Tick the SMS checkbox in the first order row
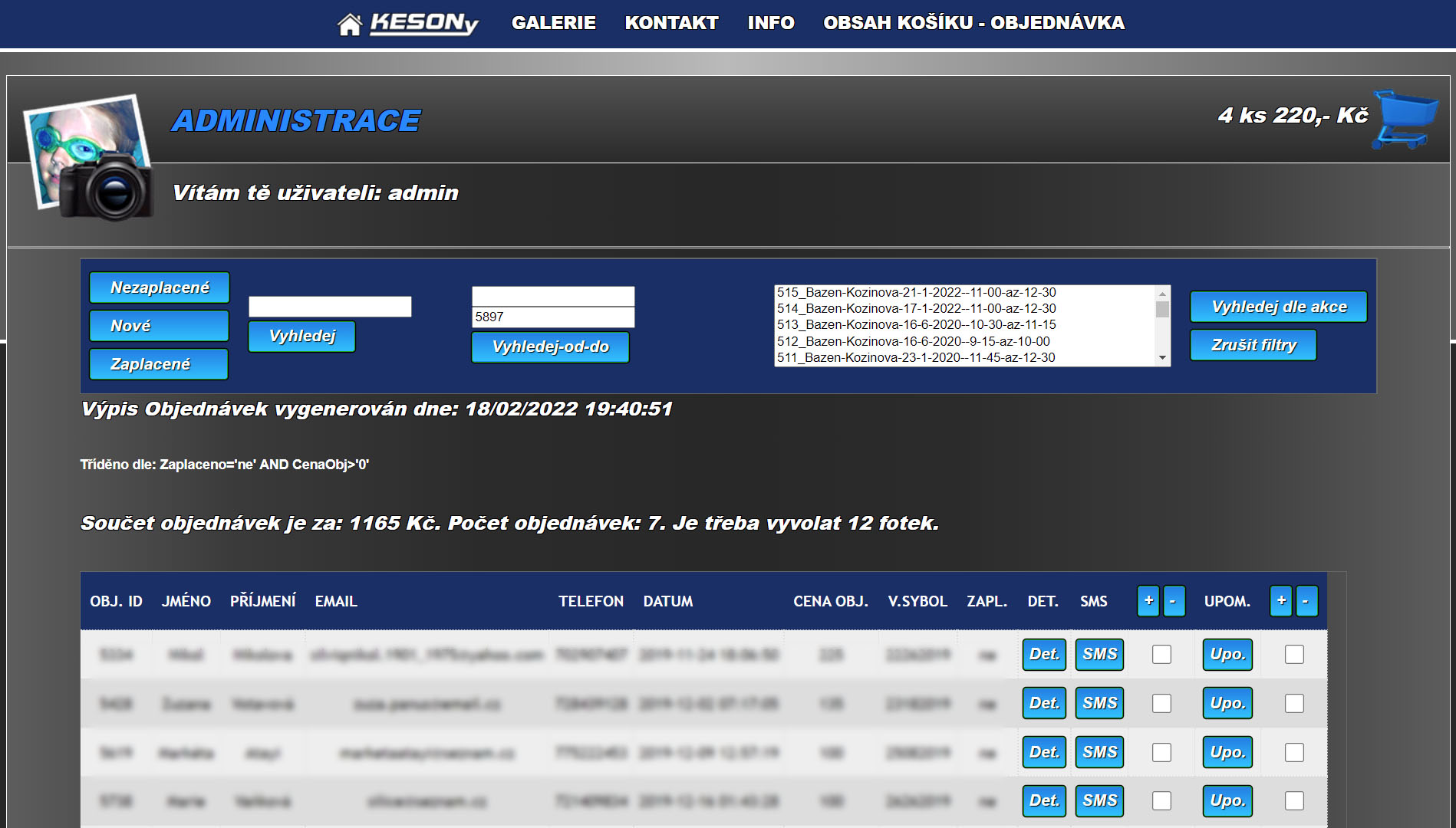 pos(1161,654)
